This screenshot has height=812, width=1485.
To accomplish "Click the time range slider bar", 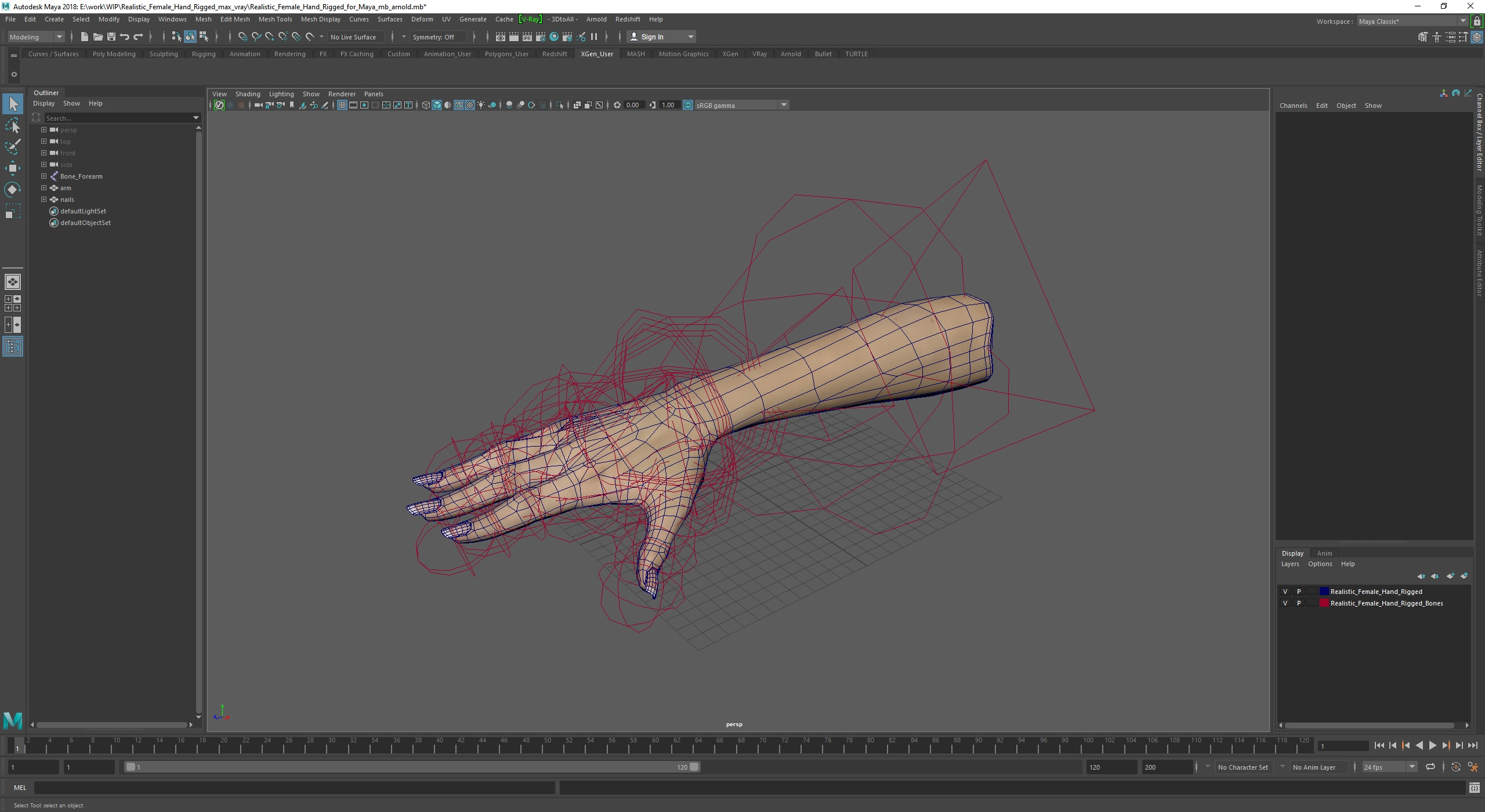I will pos(412,767).
